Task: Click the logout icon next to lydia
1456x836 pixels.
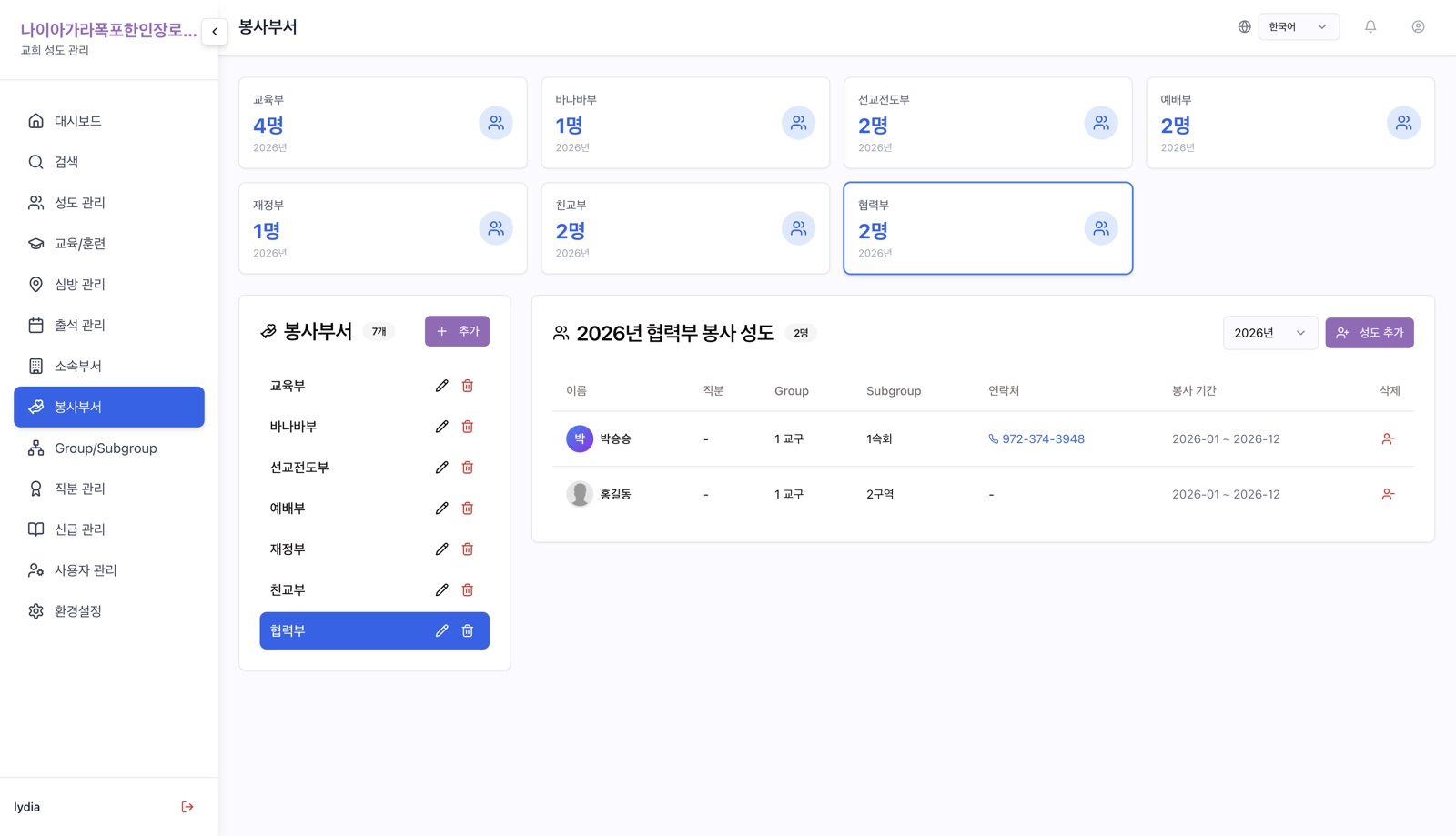Action: click(x=187, y=807)
